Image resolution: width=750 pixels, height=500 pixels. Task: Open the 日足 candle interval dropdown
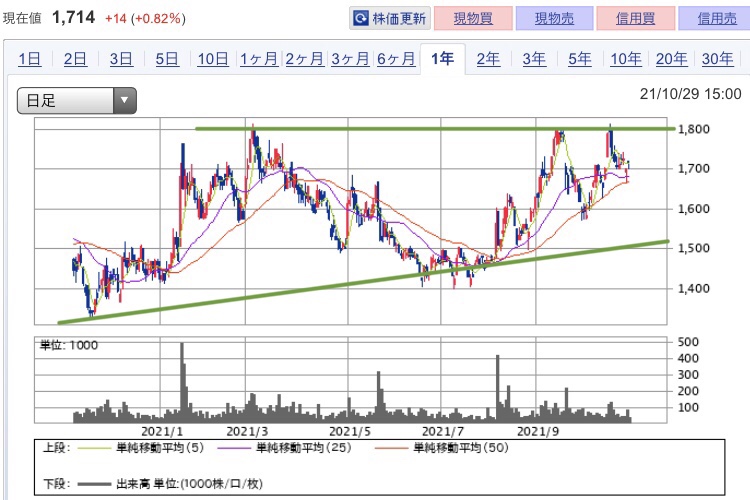point(77,100)
